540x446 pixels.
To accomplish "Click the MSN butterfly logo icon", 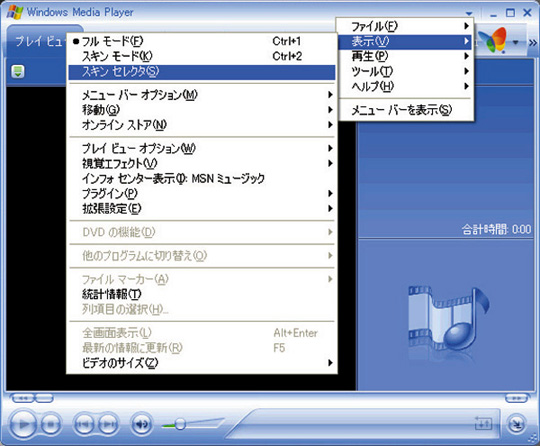I will point(493,41).
